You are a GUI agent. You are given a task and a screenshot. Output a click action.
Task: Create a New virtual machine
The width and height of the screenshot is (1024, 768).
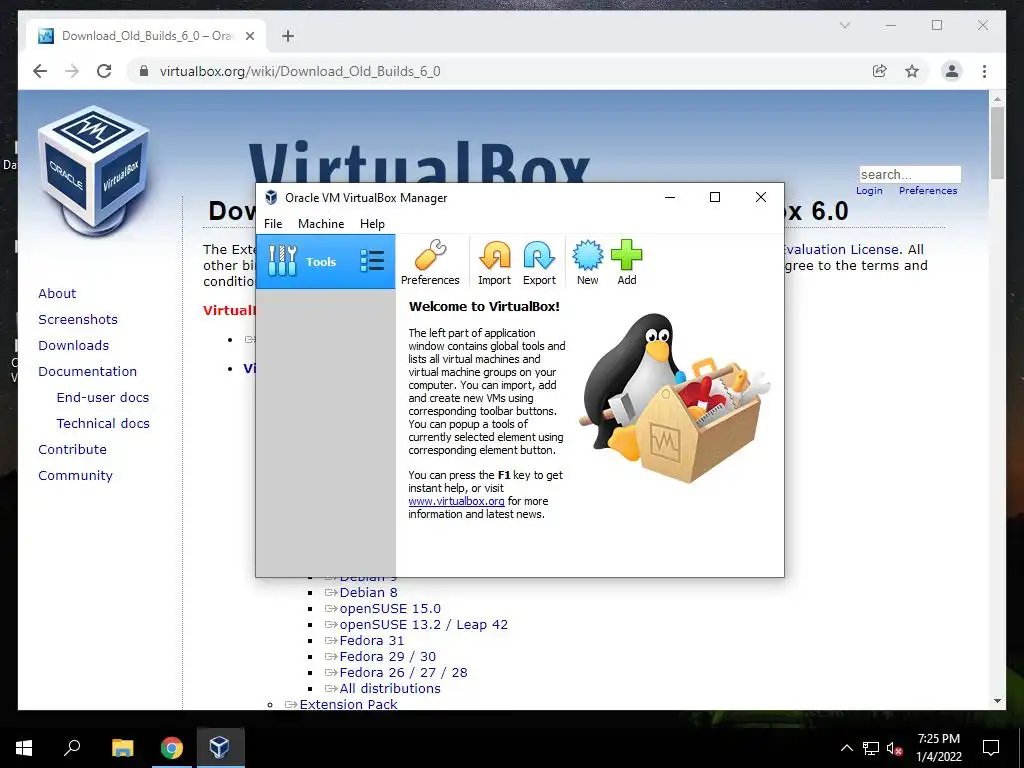[x=587, y=262]
